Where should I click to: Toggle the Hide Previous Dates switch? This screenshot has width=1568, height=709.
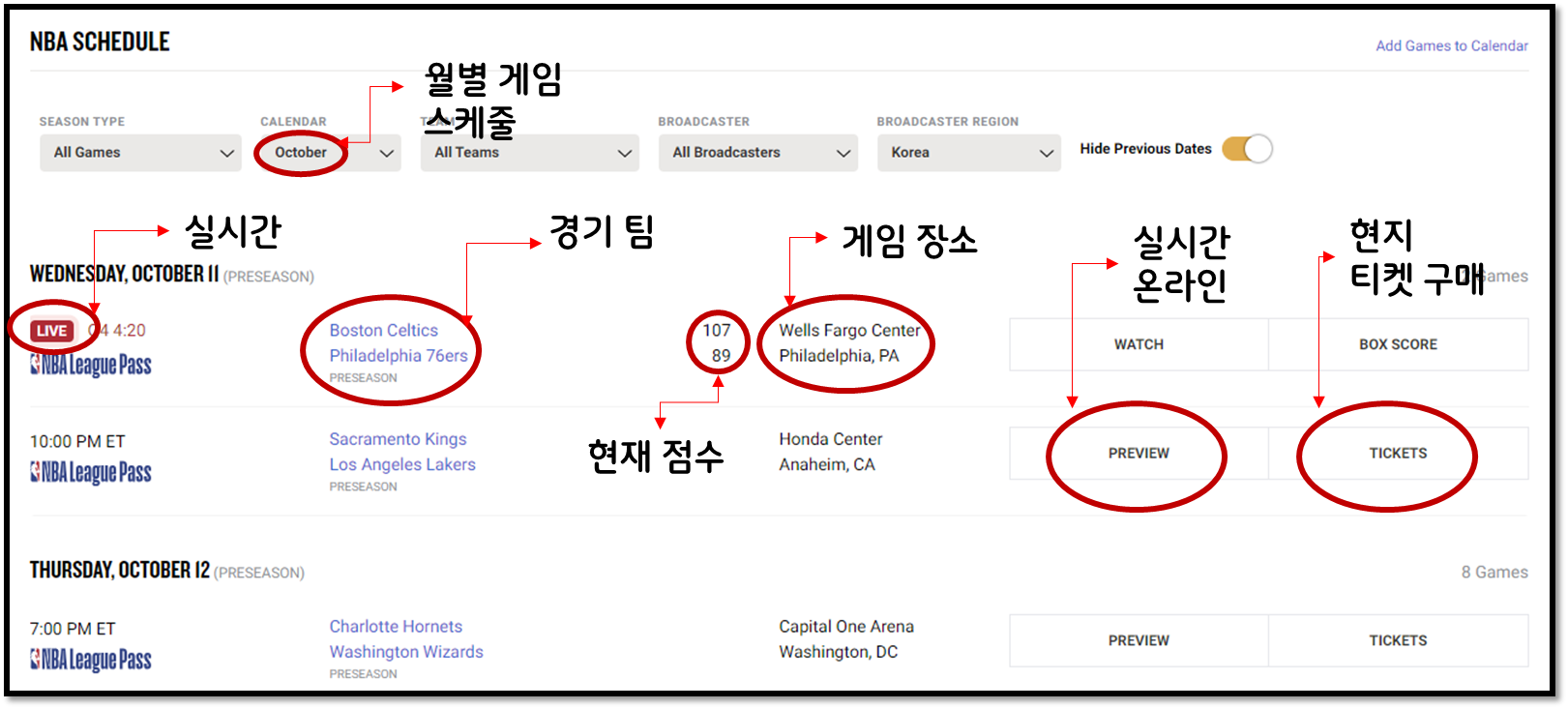[1247, 149]
